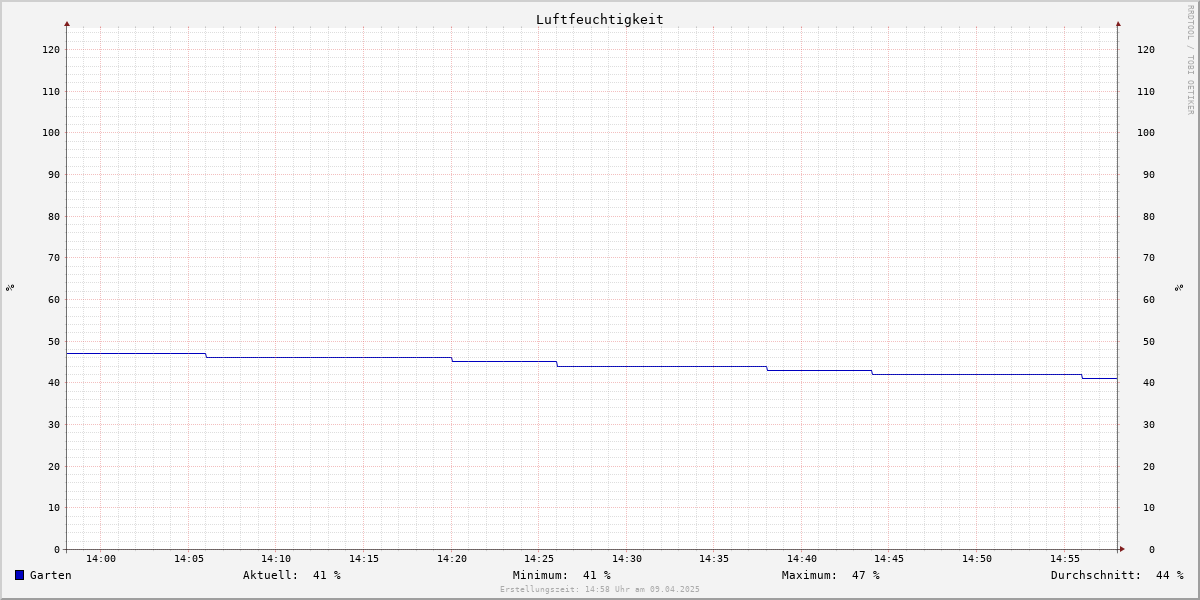This screenshot has width=1200, height=600.
Task: Click the 120 label on left axis
Action: click(51, 49)
